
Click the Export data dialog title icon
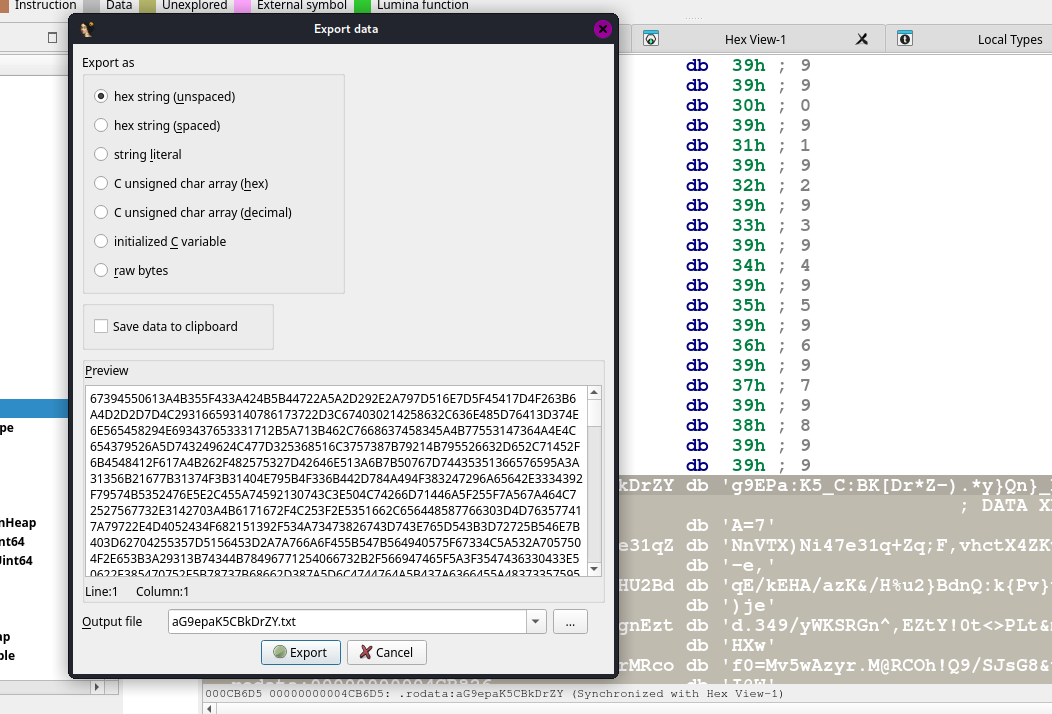click(87, 29)
